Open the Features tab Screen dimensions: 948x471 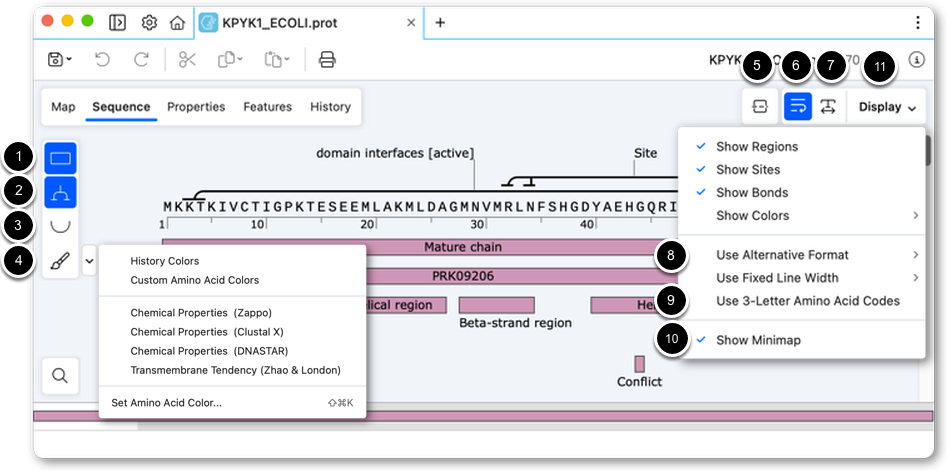[x=268, y=107]
